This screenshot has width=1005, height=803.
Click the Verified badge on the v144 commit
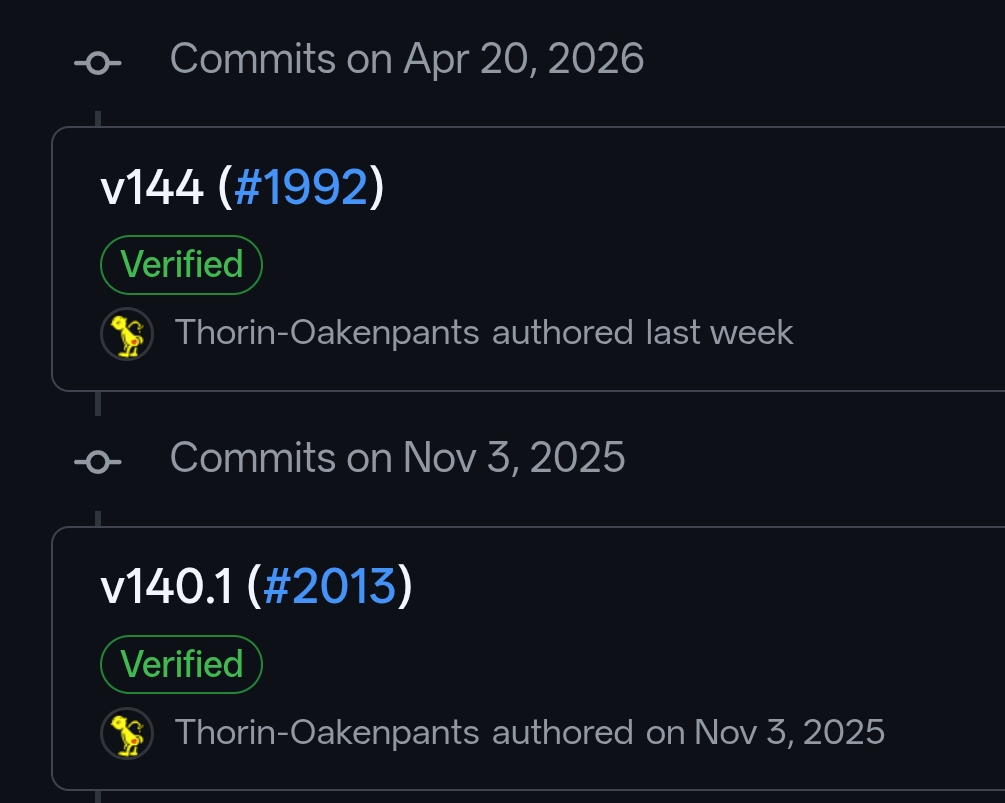(181, 265)
